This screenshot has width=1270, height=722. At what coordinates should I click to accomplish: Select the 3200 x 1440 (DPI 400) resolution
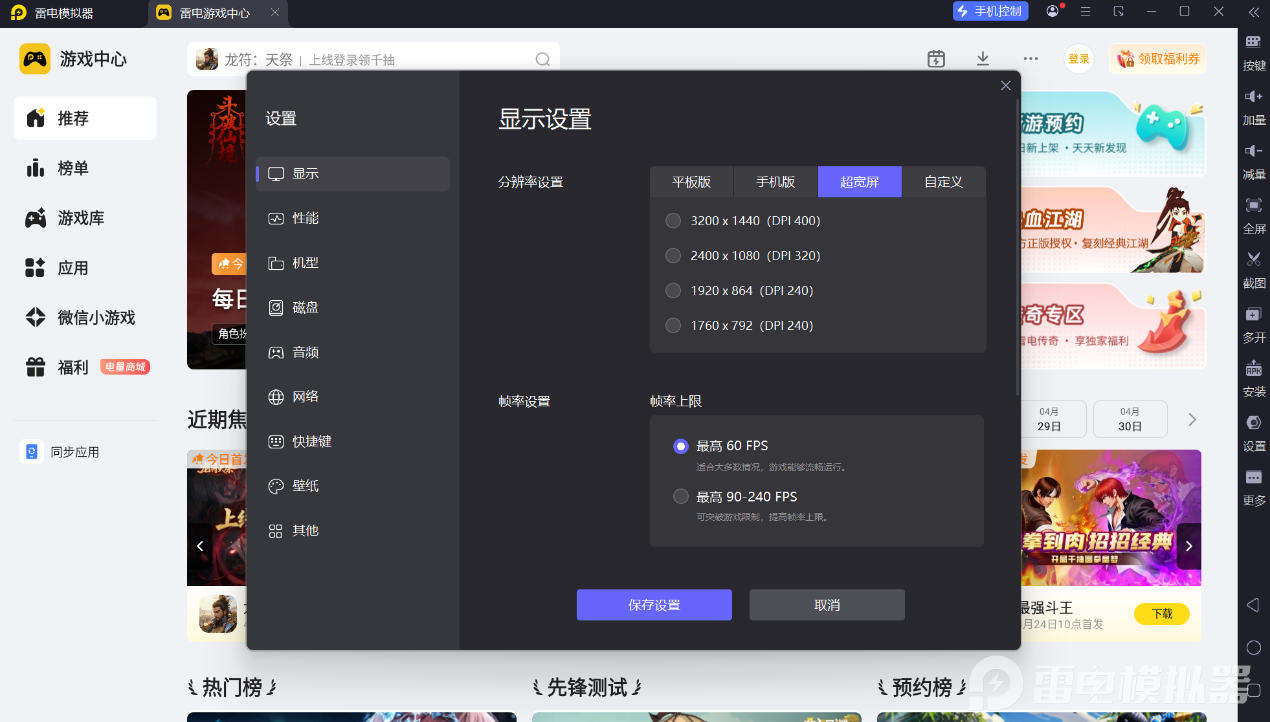pos(744,220)
